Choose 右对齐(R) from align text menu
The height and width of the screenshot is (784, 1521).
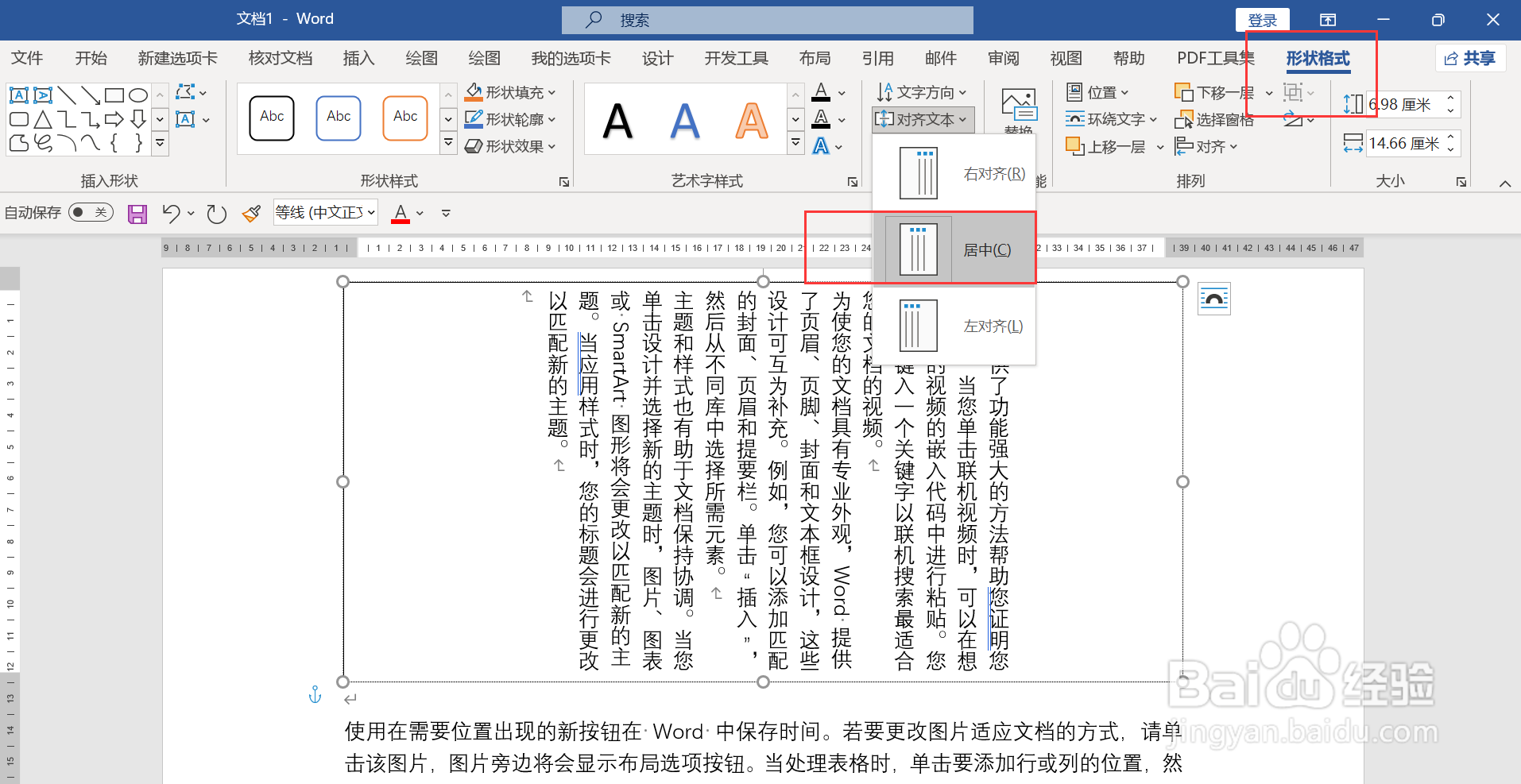[x=954, y=173]
